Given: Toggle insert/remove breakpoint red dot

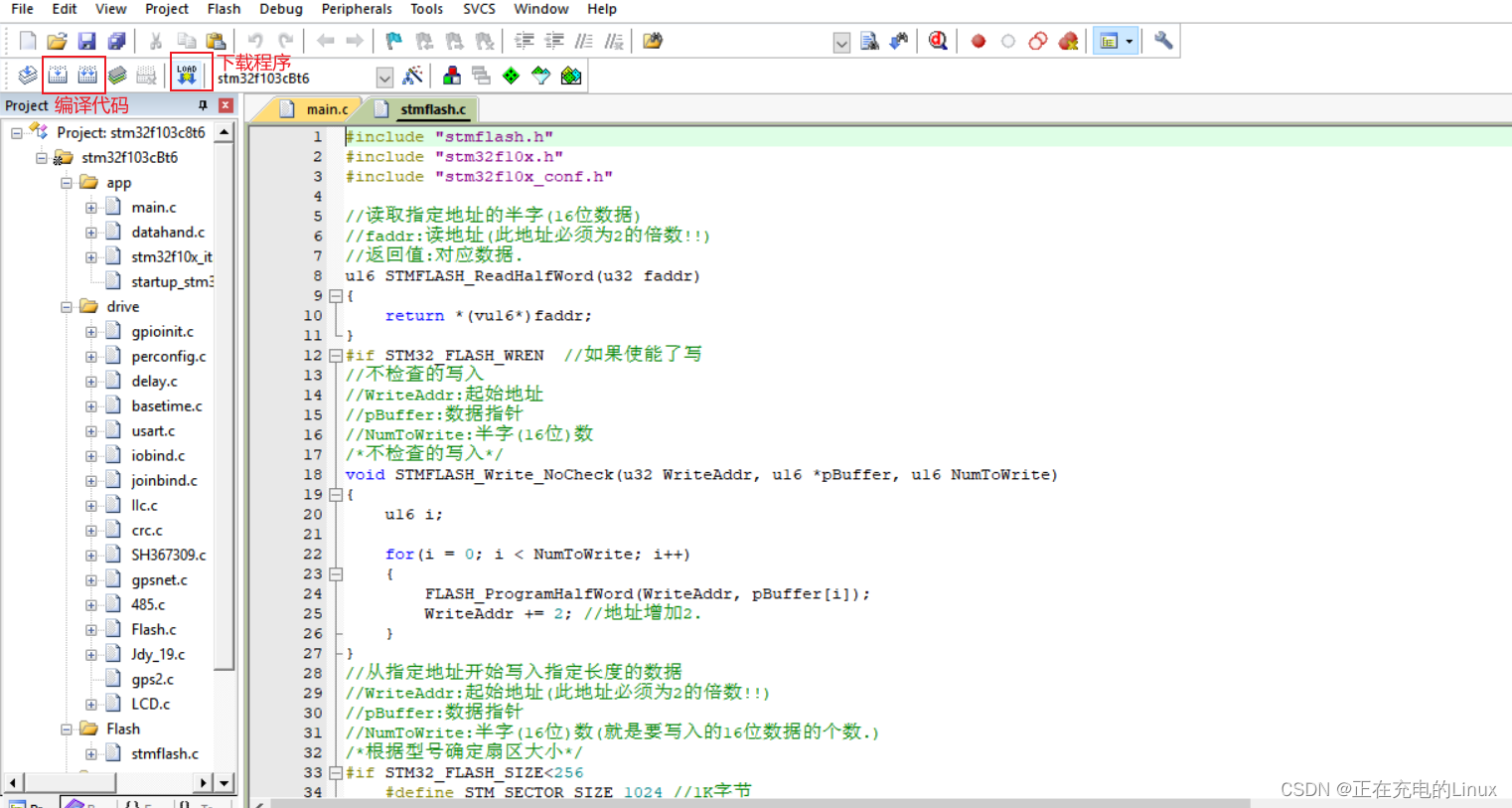Looking at the screenshot, I should point(979,41).
